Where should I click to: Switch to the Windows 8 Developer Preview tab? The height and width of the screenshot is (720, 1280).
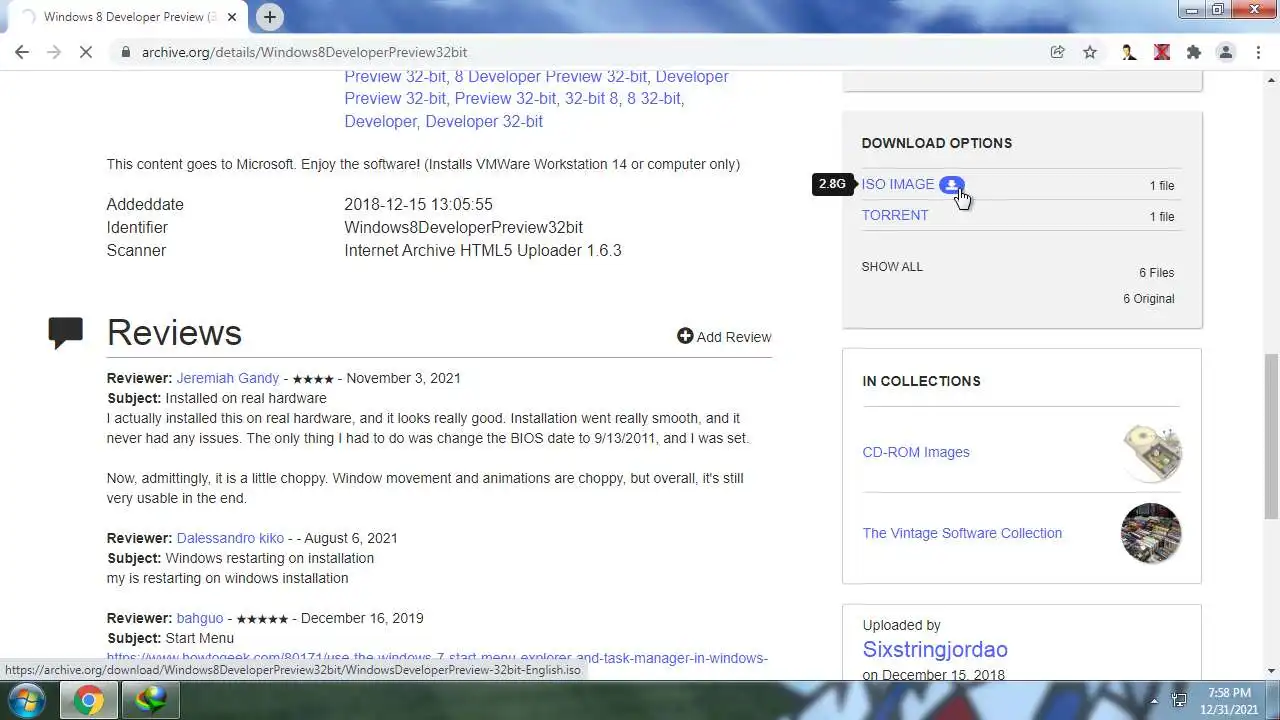(130, 17)
